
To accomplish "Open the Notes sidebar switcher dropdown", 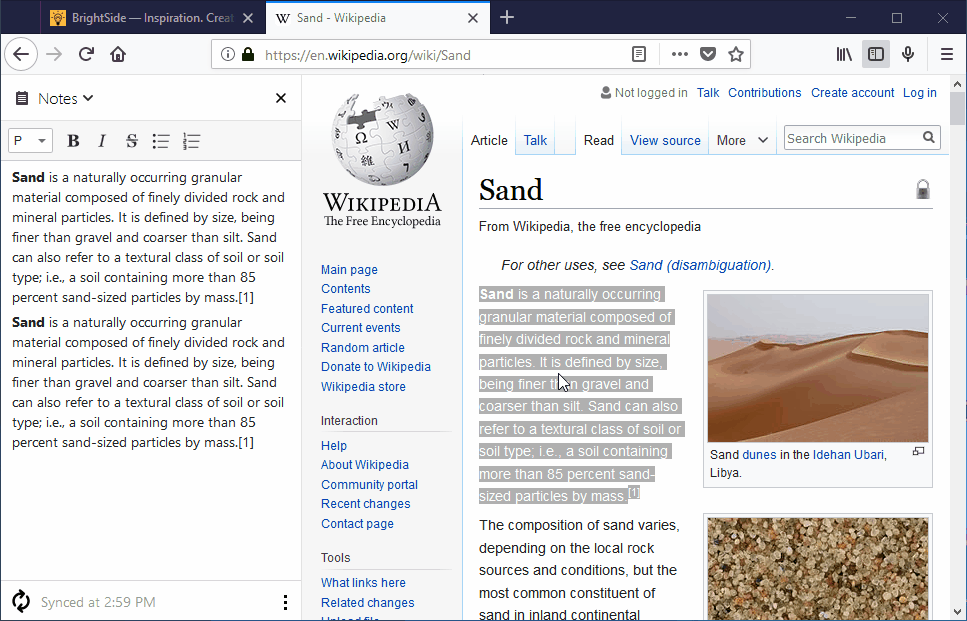I will 65,99.
